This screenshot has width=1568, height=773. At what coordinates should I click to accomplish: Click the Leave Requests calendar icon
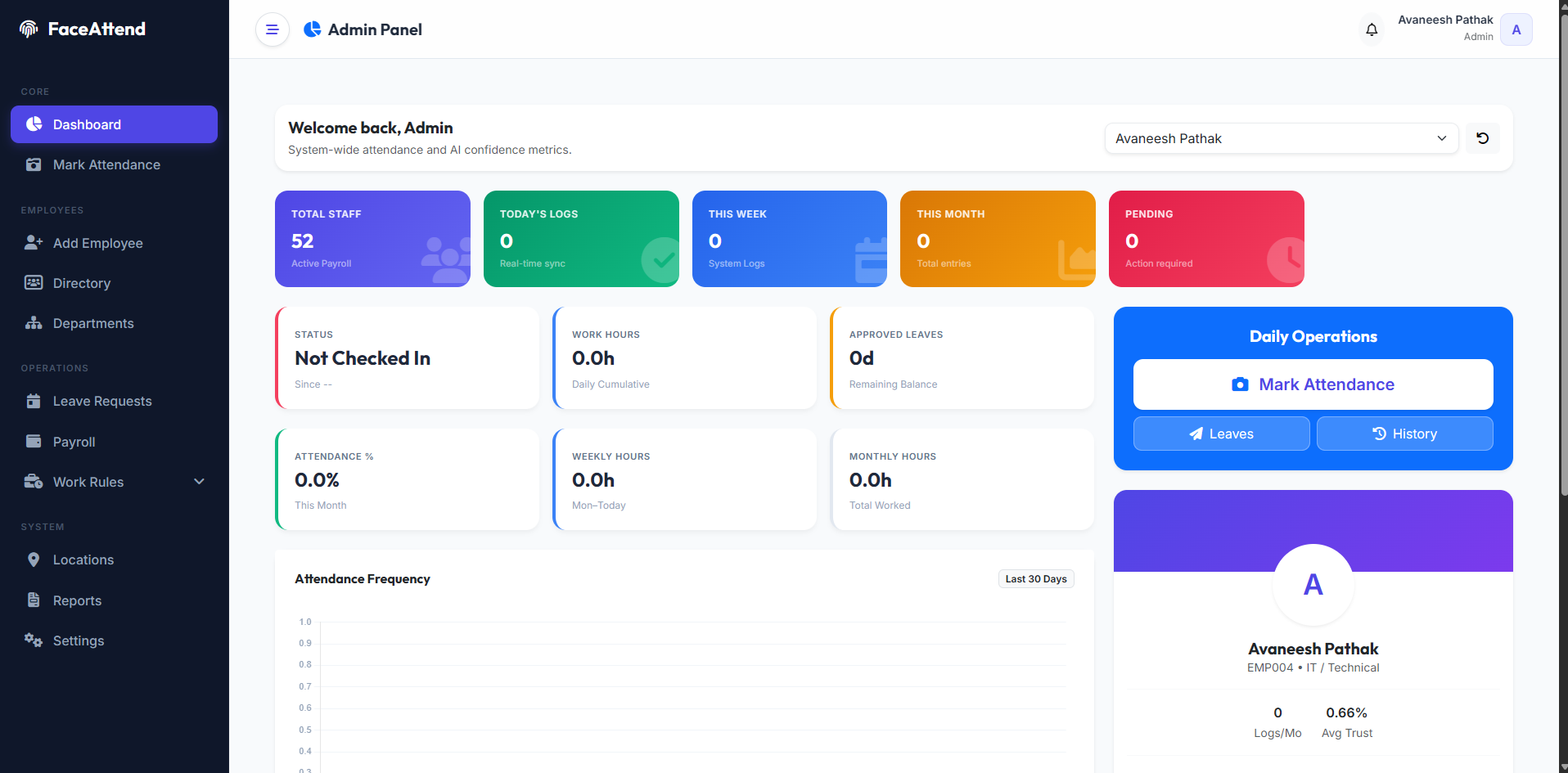pos(34,401)
